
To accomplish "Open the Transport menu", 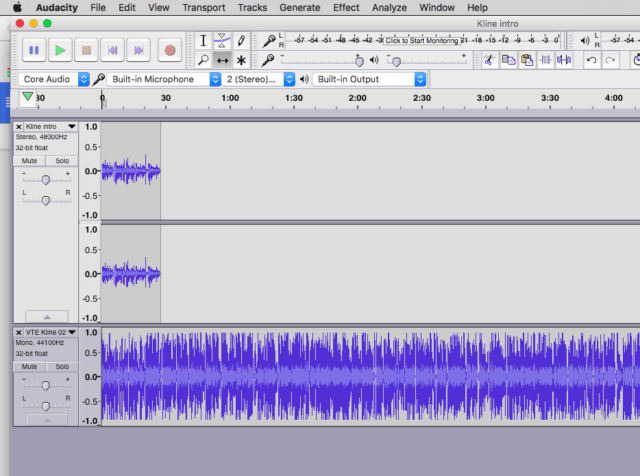I will (x=204, y=8).
